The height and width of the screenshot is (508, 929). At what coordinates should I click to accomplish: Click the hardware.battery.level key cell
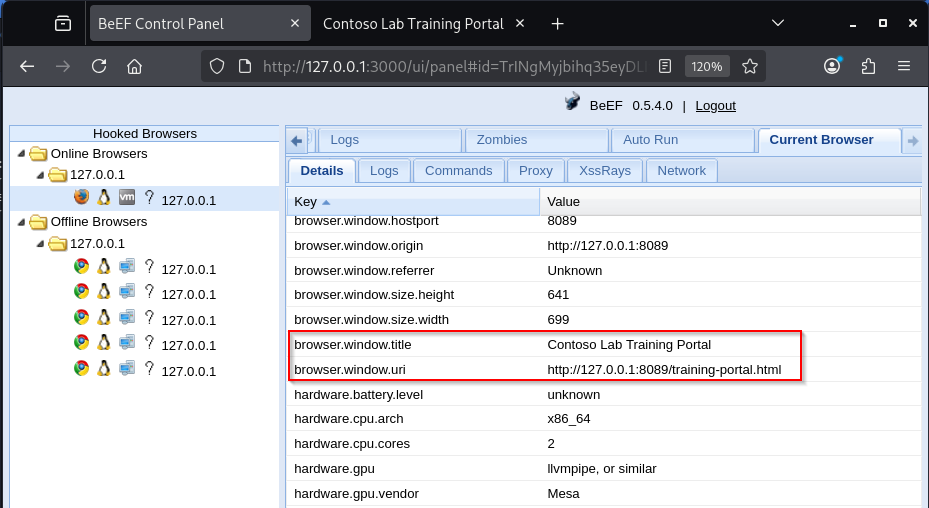[413, 394]
